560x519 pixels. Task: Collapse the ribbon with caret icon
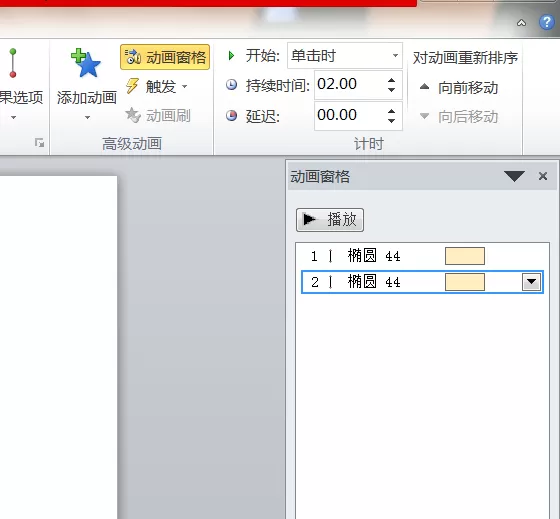coord(521,23)
